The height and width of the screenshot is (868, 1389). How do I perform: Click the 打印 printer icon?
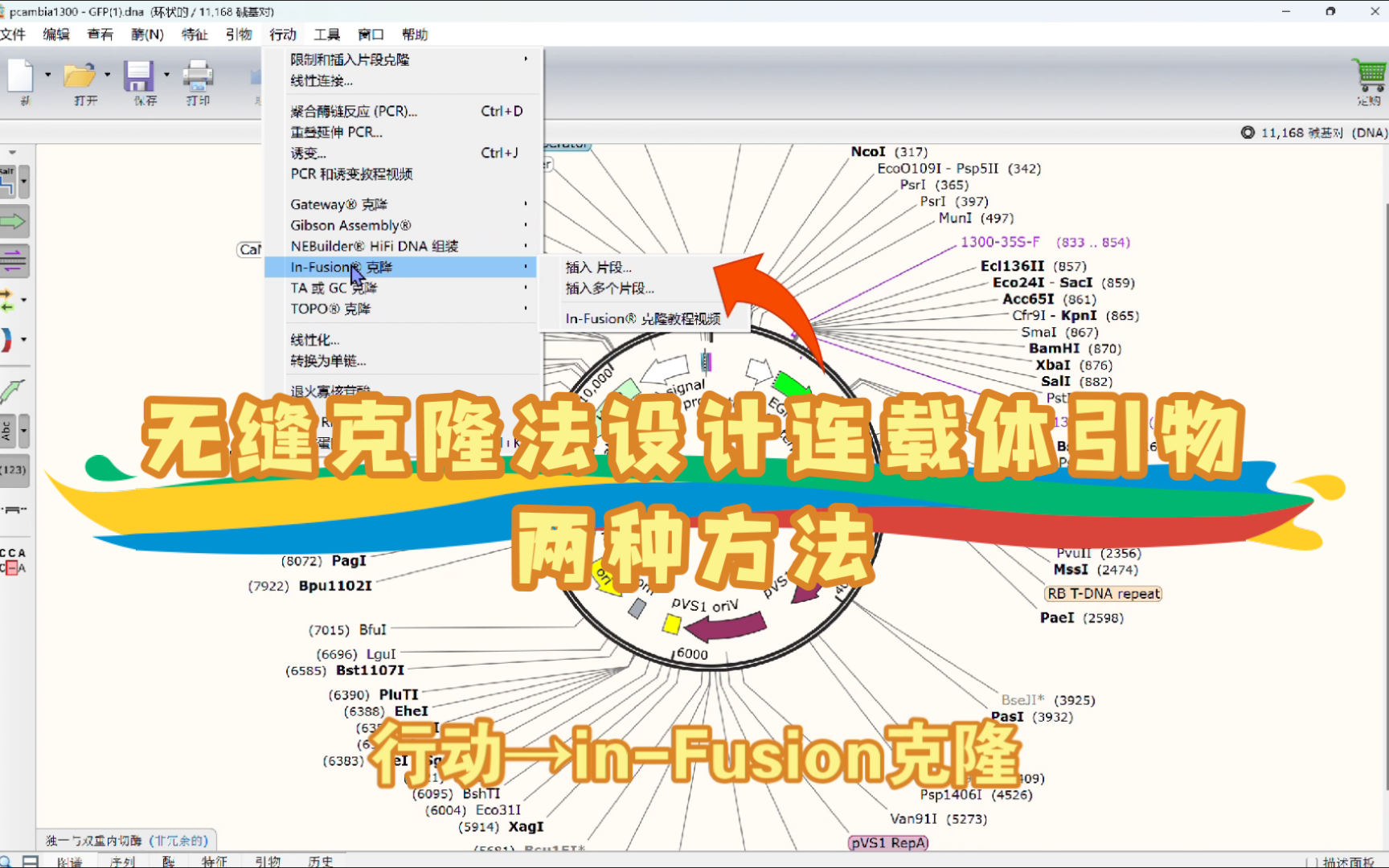pyautogui.click(x=198, y=76)
